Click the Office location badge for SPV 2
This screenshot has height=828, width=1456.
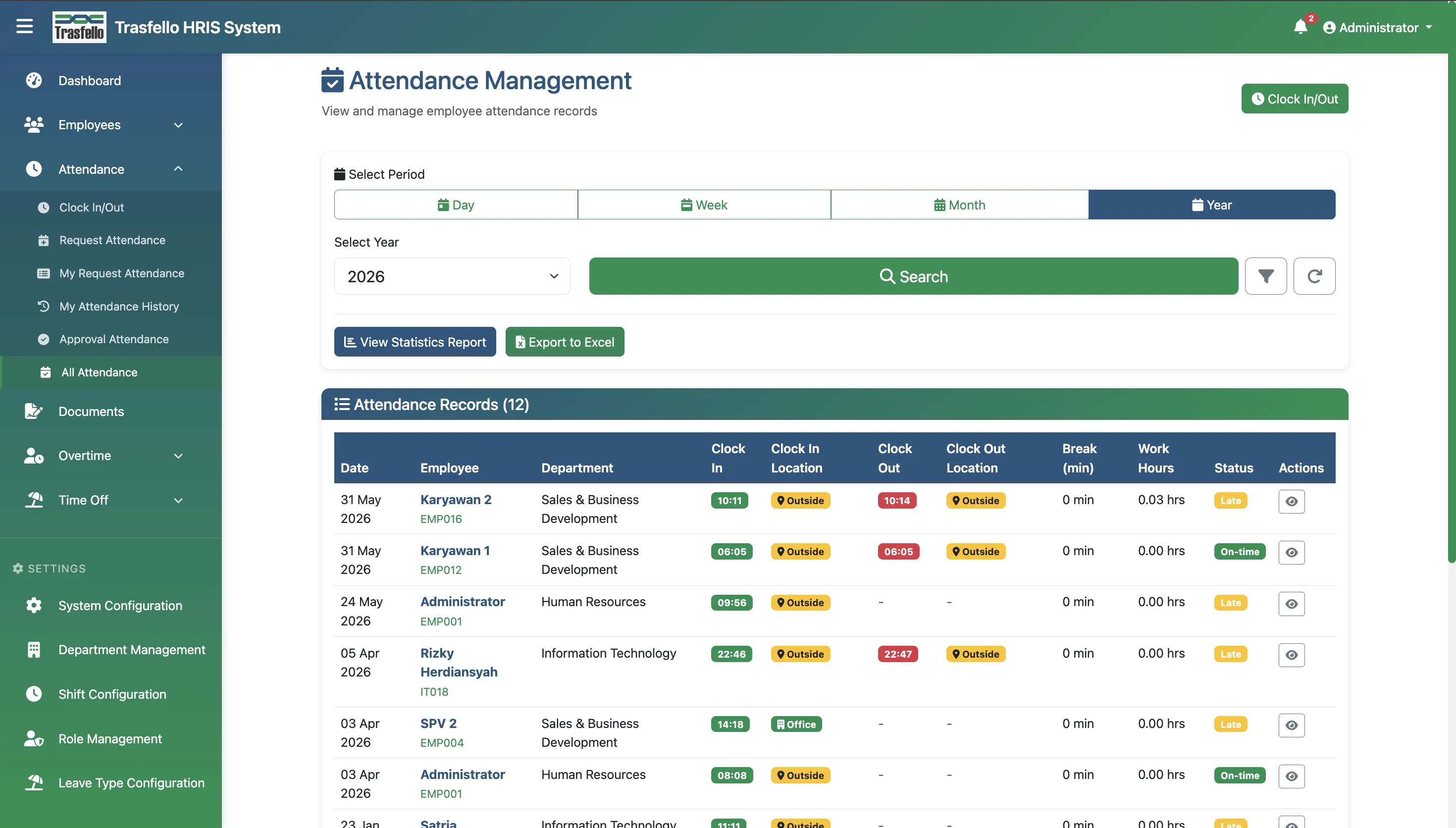[x=796, y=724]
